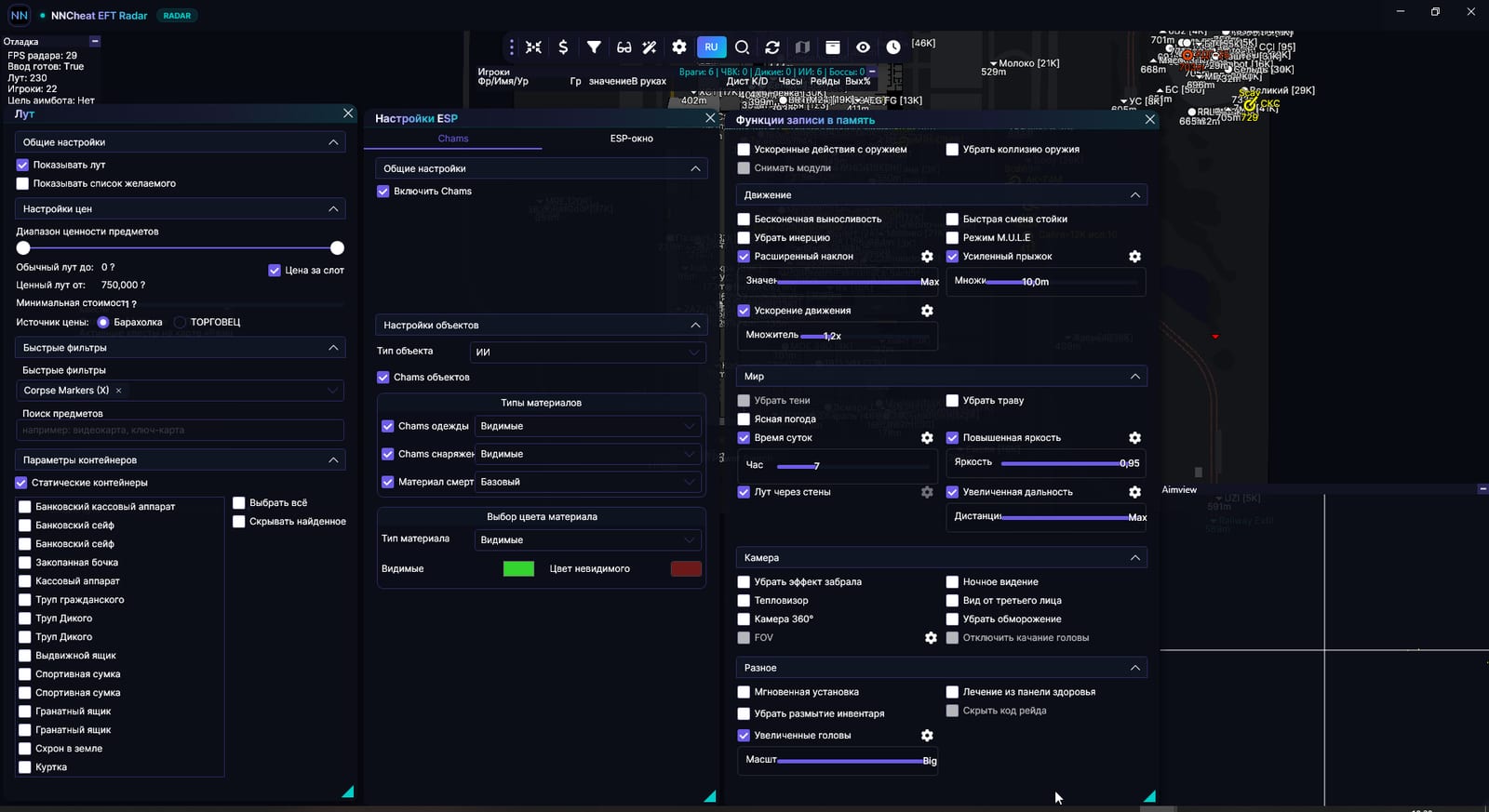1489x812 pixels.
Task: Enable the Ночное видение checkbox
Action: [952, 581]
